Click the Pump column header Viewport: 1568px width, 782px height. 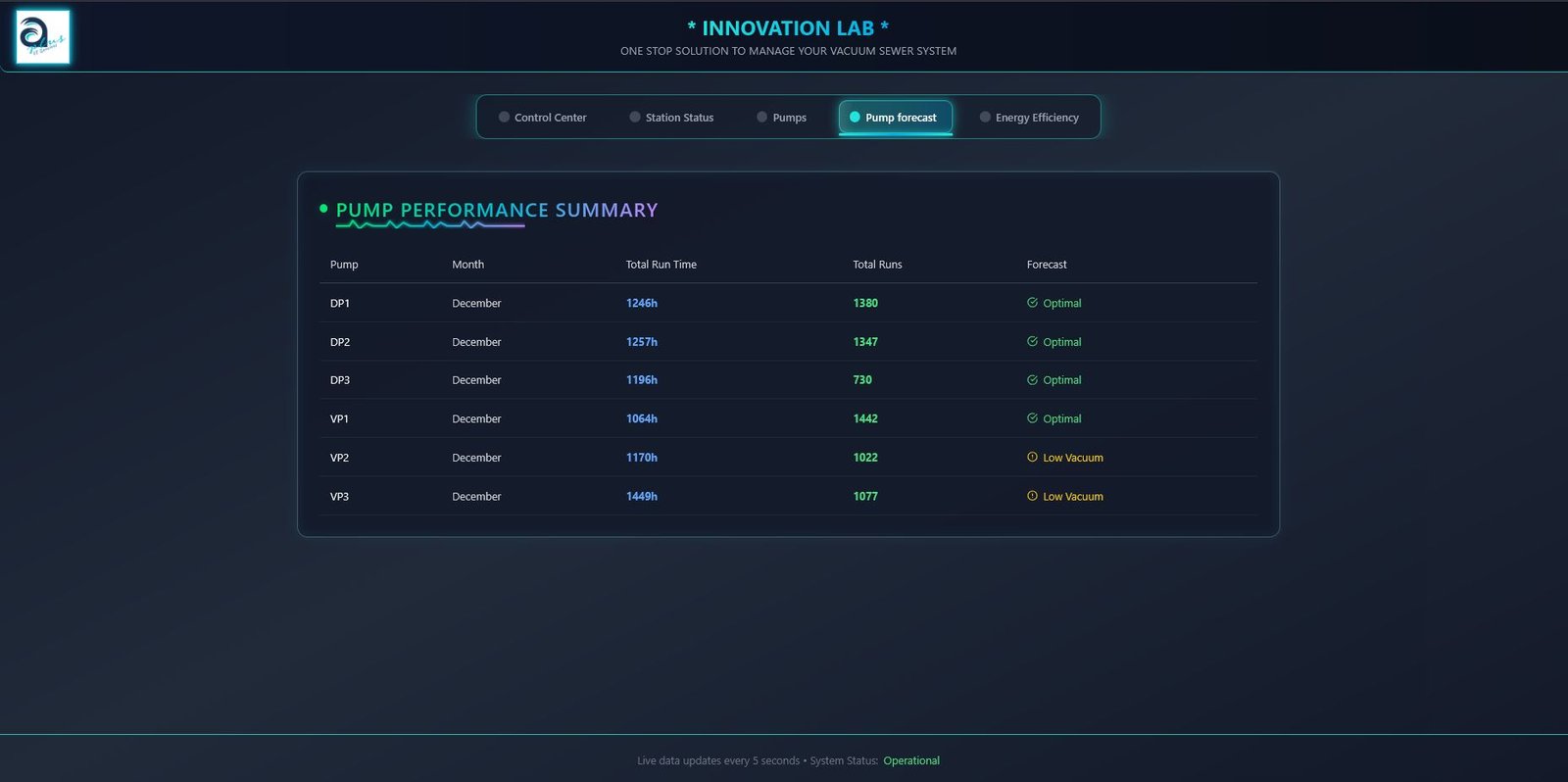tap(344, 265)
